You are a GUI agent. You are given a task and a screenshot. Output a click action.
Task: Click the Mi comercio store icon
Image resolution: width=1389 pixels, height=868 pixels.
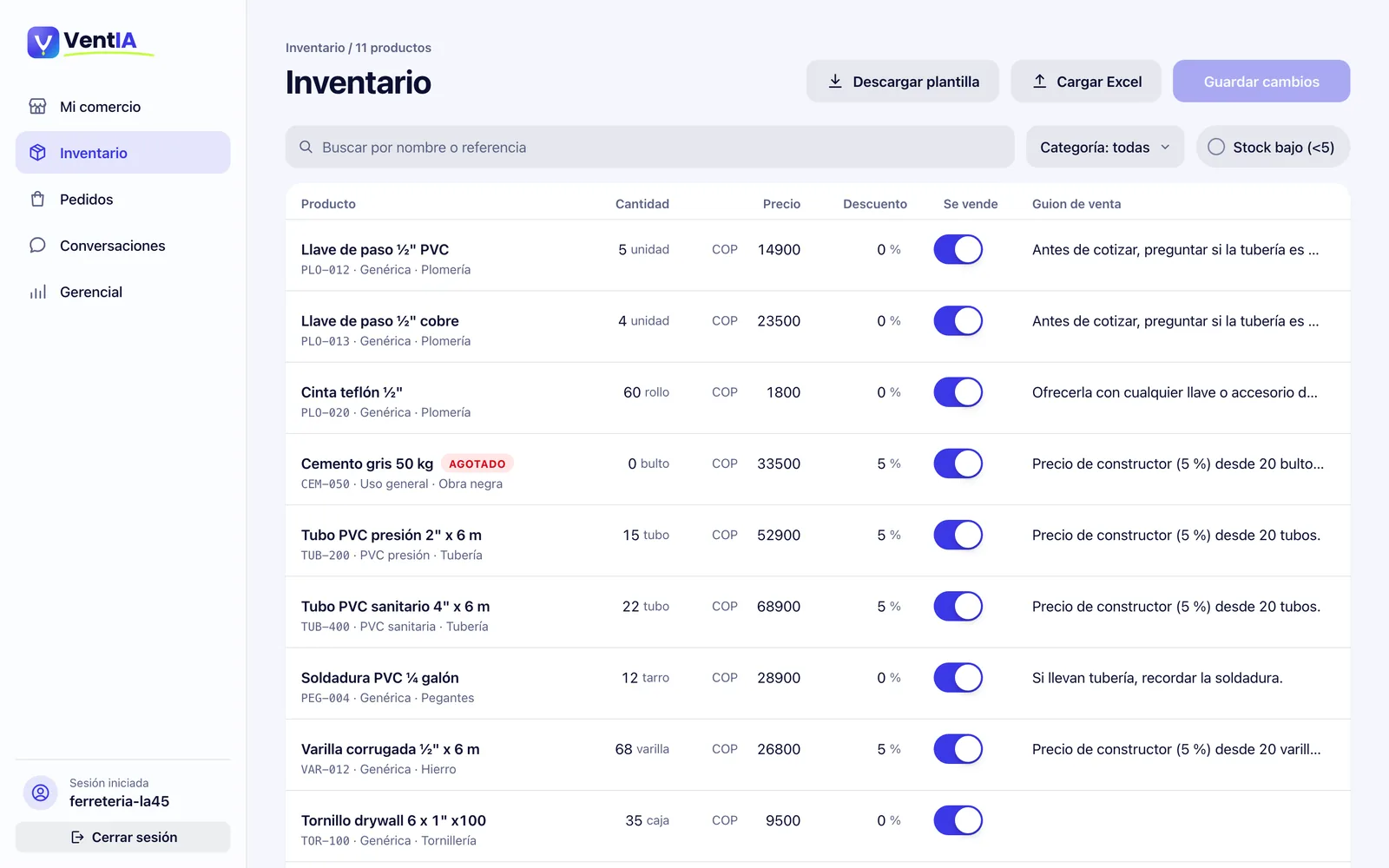[x=37, y=107]
